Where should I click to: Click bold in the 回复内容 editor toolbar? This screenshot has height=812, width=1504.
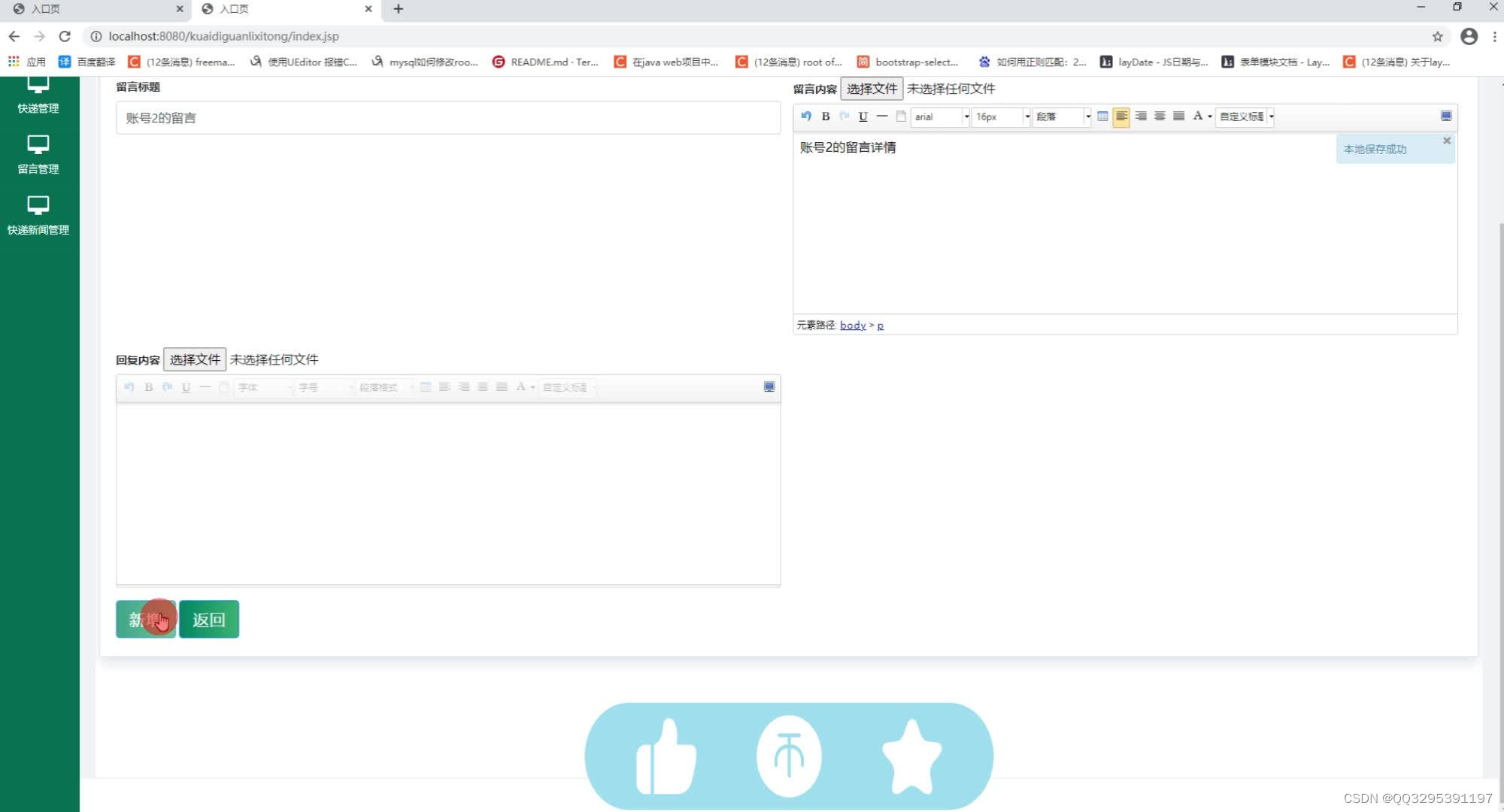coord(149,386)
